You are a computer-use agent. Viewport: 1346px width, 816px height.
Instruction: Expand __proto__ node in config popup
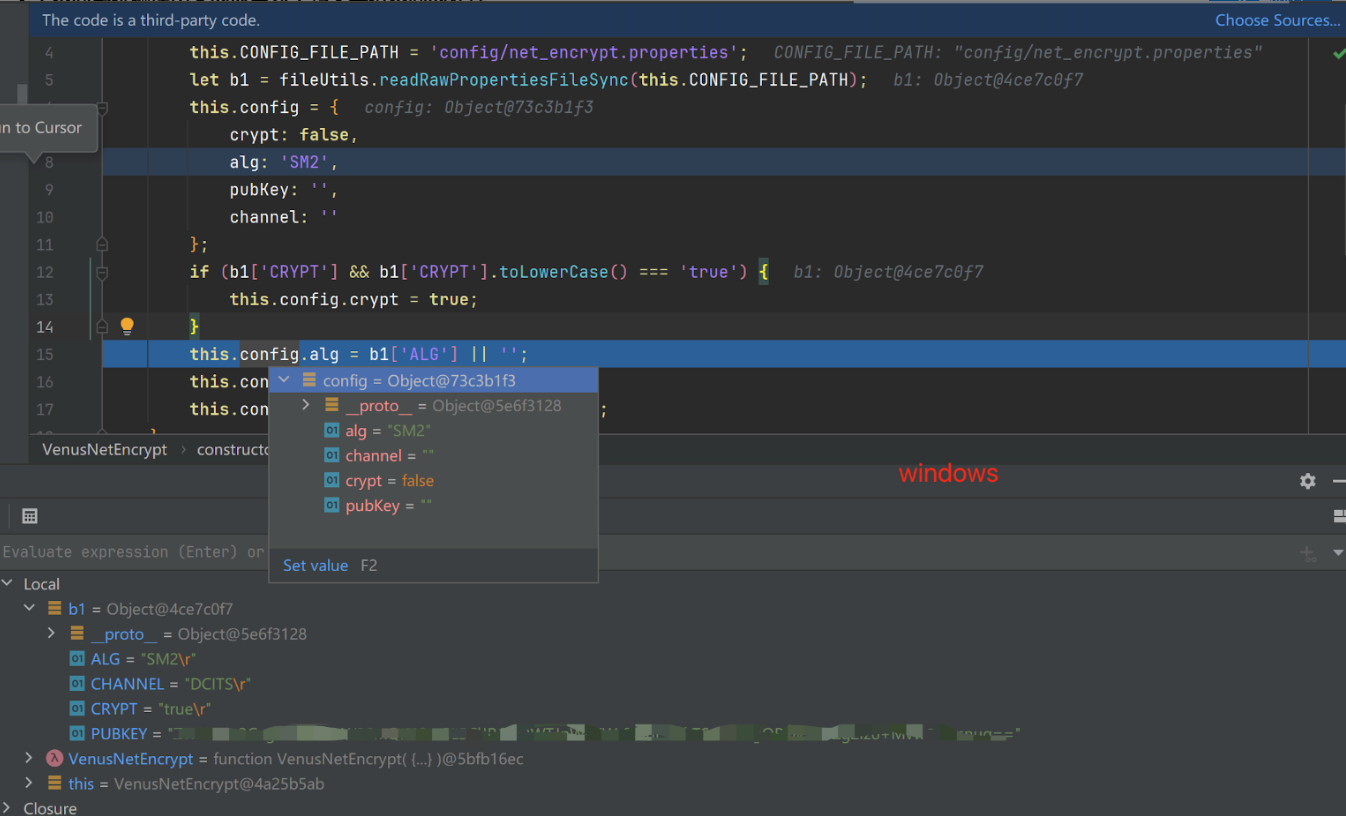pos(306,406)
